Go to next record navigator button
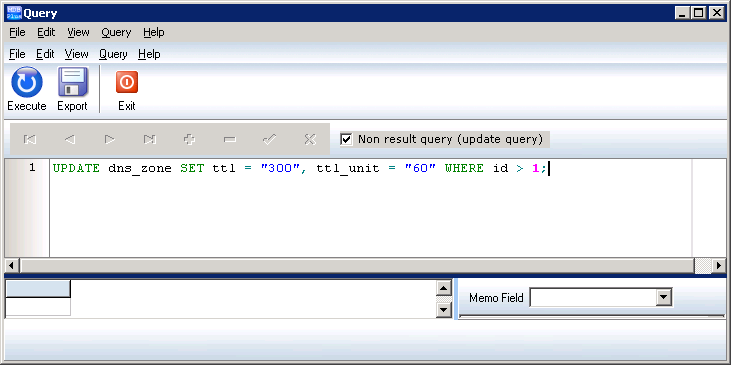Screen dimensions: 731x365 pyautogui.click(x=110, y=139)
